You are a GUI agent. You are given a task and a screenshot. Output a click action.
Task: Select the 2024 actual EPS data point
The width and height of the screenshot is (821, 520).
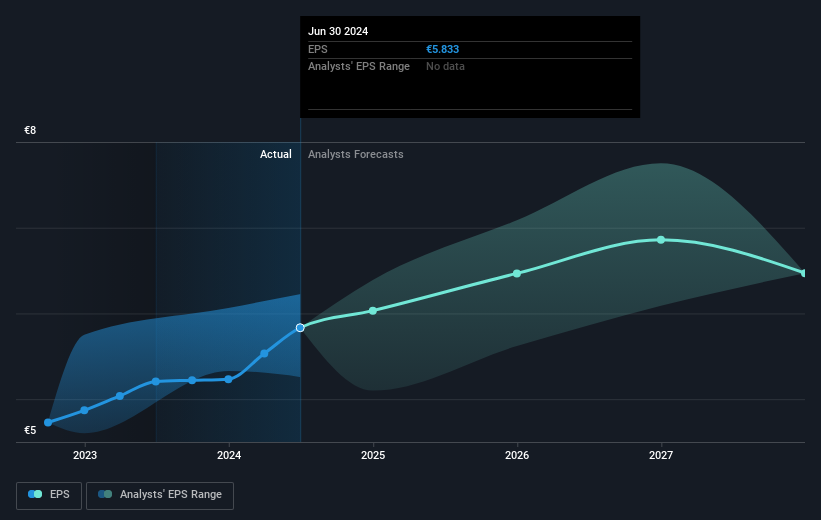(x=228, y=379)
